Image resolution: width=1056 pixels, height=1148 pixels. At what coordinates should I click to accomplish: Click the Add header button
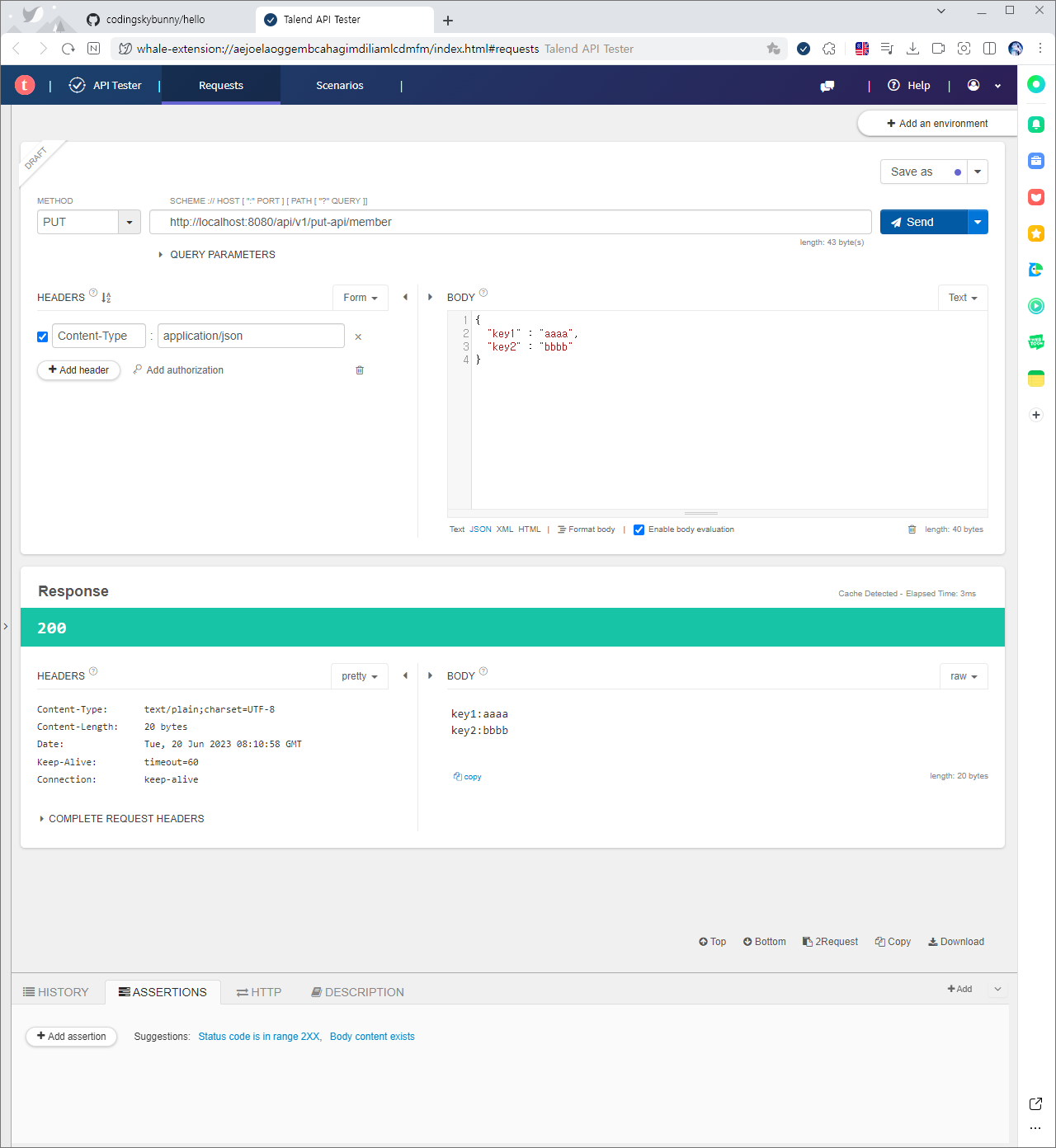(78, 370)
